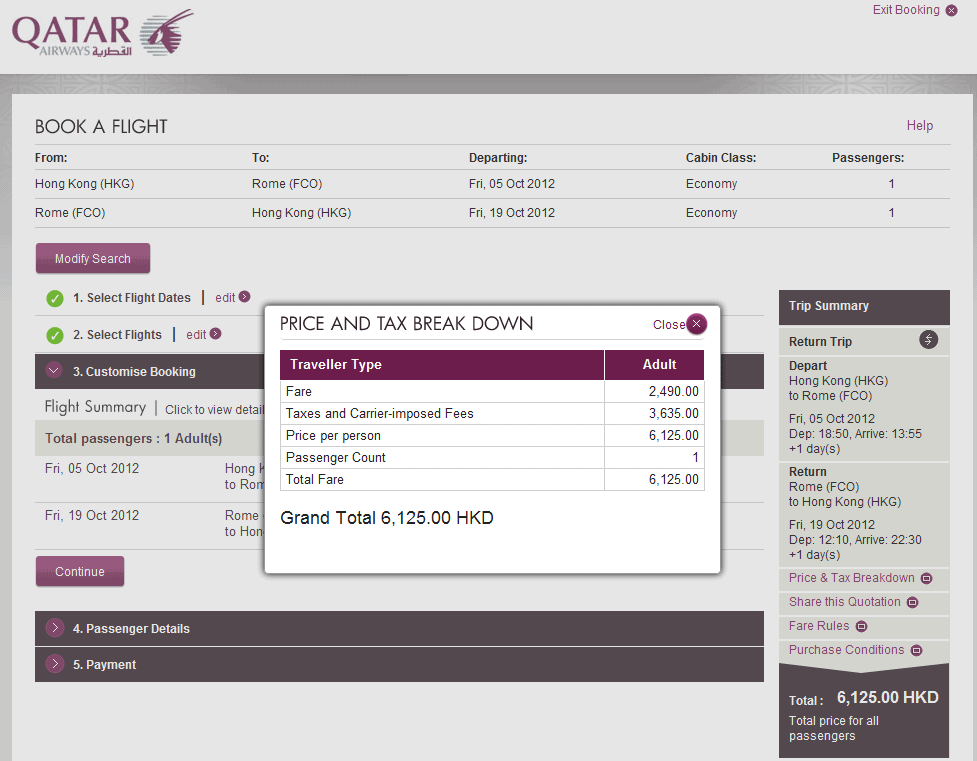Click the Share this Quotation icon

pos(911,602)
